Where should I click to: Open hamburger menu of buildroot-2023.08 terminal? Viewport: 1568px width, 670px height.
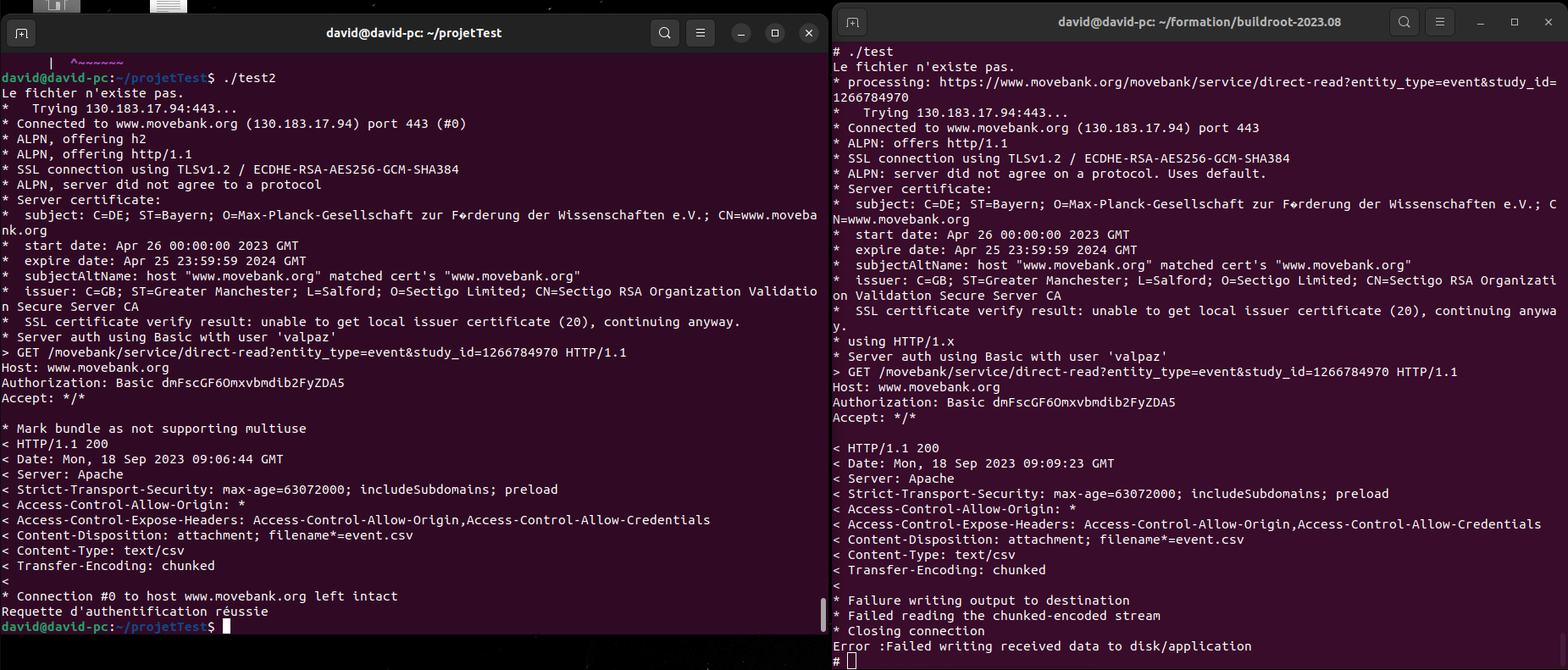pyautogui.click(x=1440, y=22)
